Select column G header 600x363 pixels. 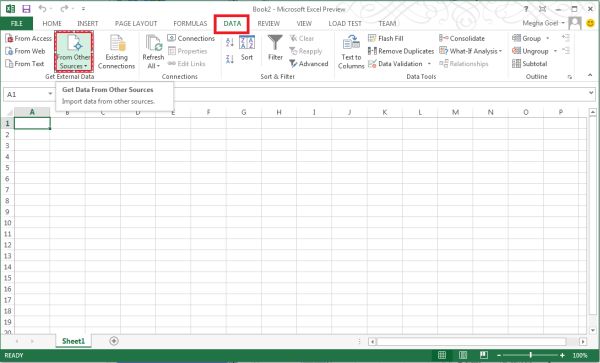coord(244,112)
